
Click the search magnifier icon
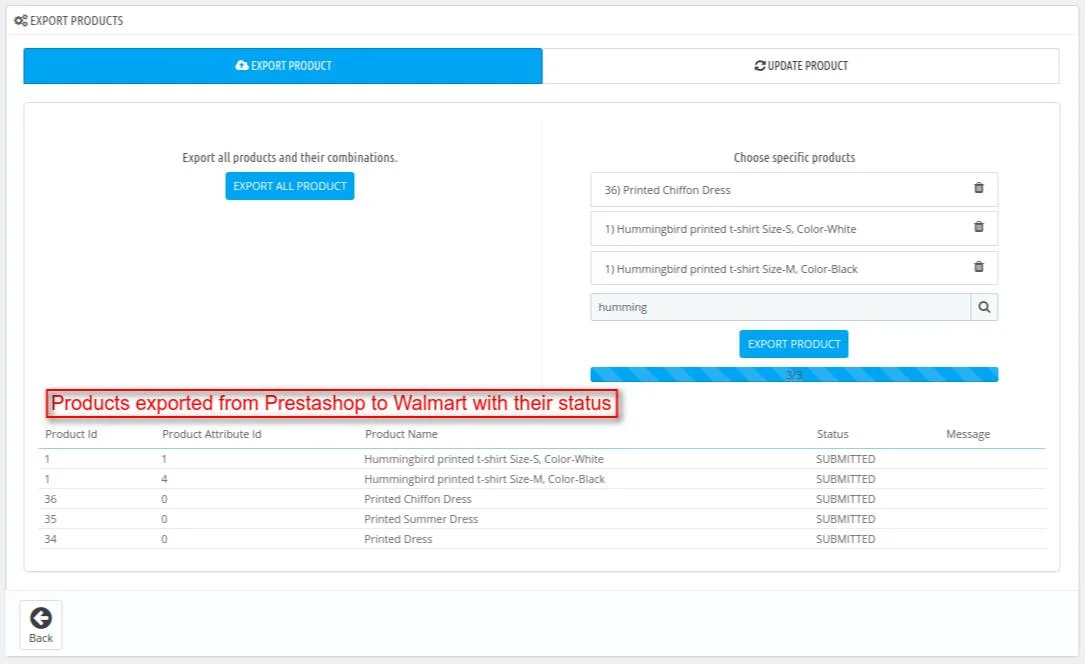pyautogui.click(x=984, y=307)
